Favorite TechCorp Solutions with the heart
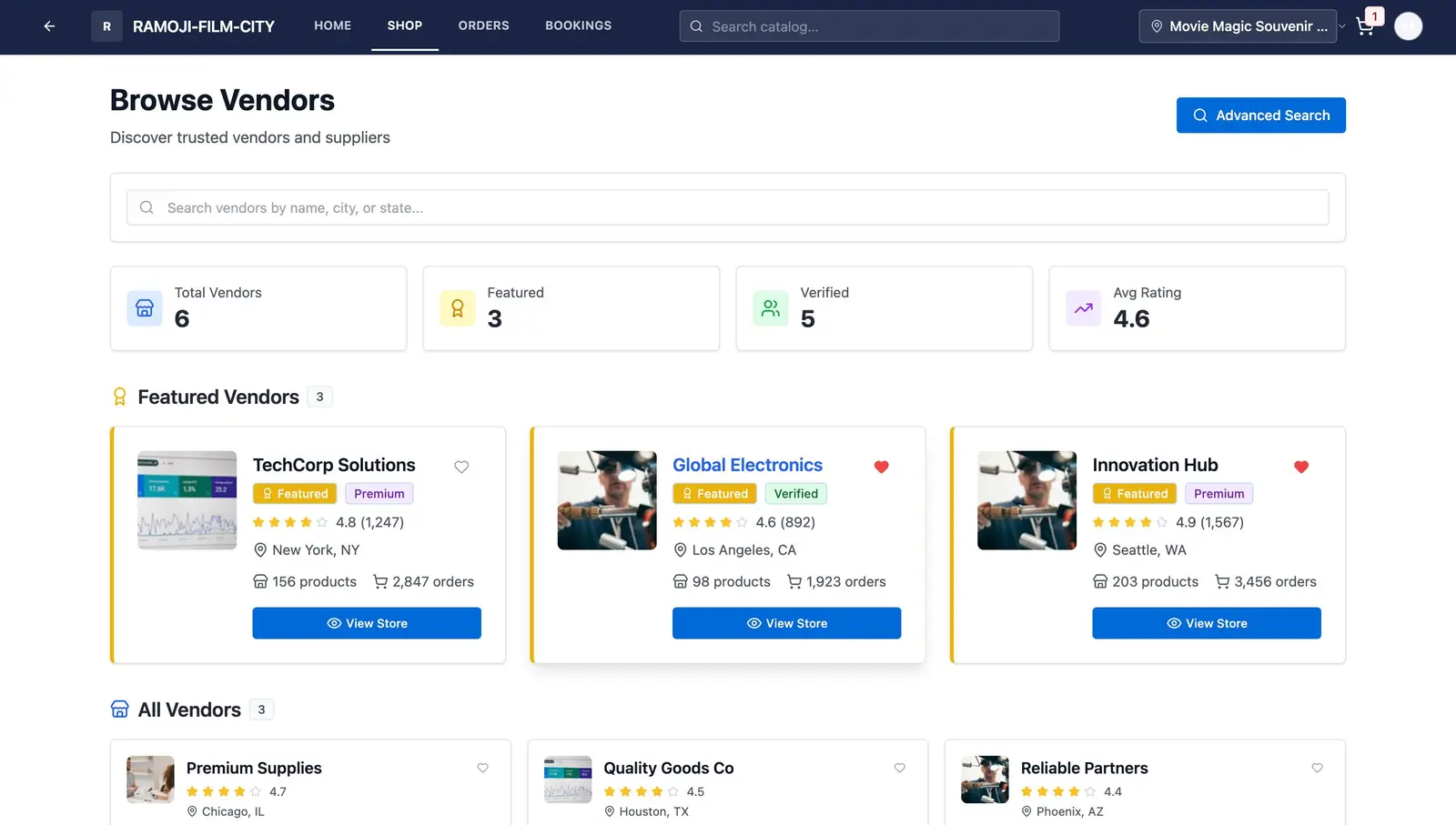The width and height of the screenshot is (1456, 825). (461, 467)
